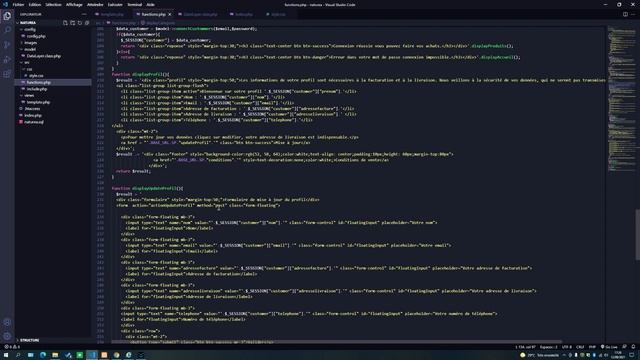Open Microsoft Edge from taskbar
This screenshot has height=360, width=640.
(42, 355)
